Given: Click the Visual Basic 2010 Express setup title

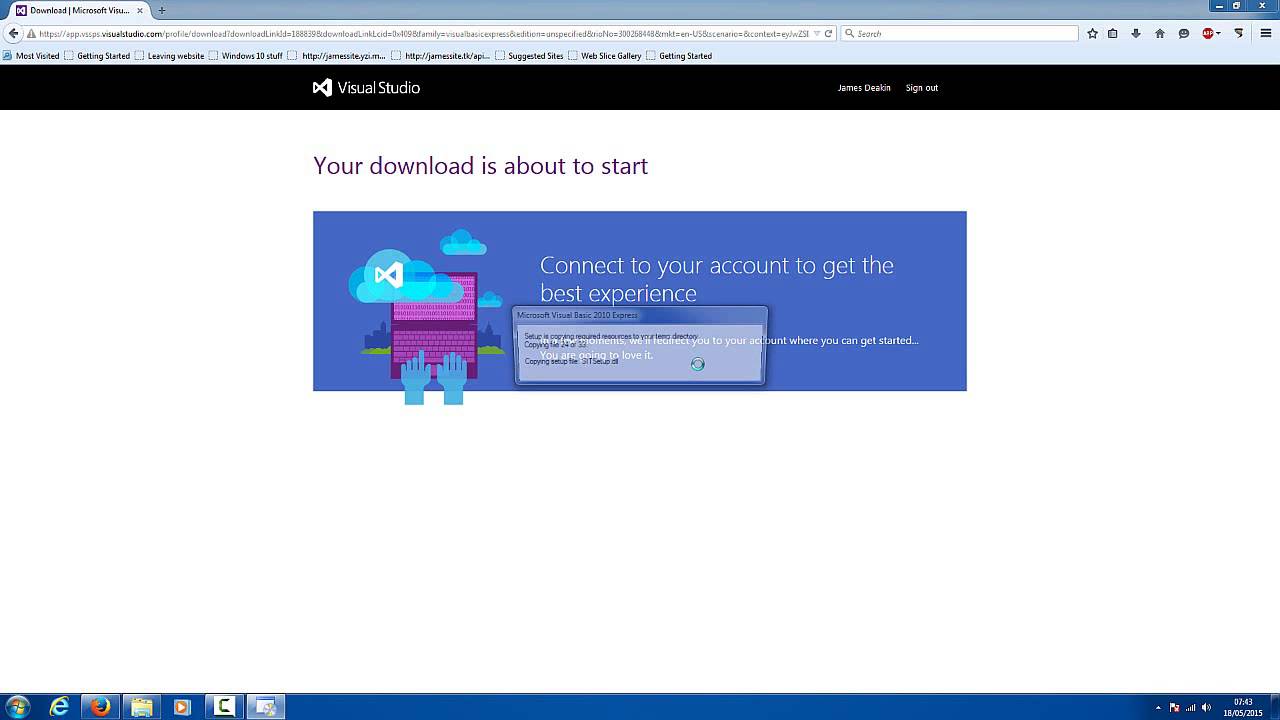Looking at the screenshot, I should pos(577,315).
